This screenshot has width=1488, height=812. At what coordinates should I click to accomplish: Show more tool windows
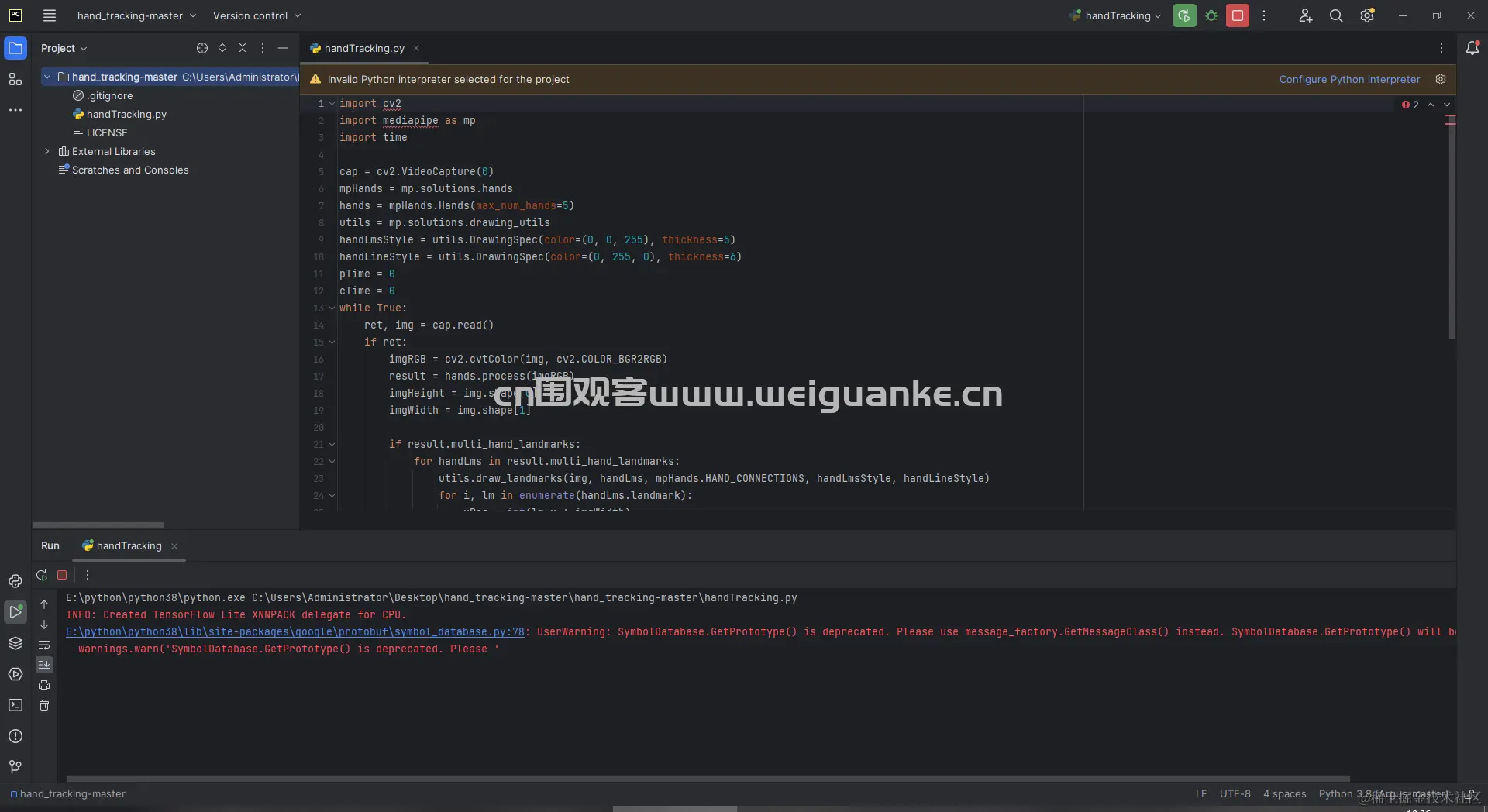15,110
